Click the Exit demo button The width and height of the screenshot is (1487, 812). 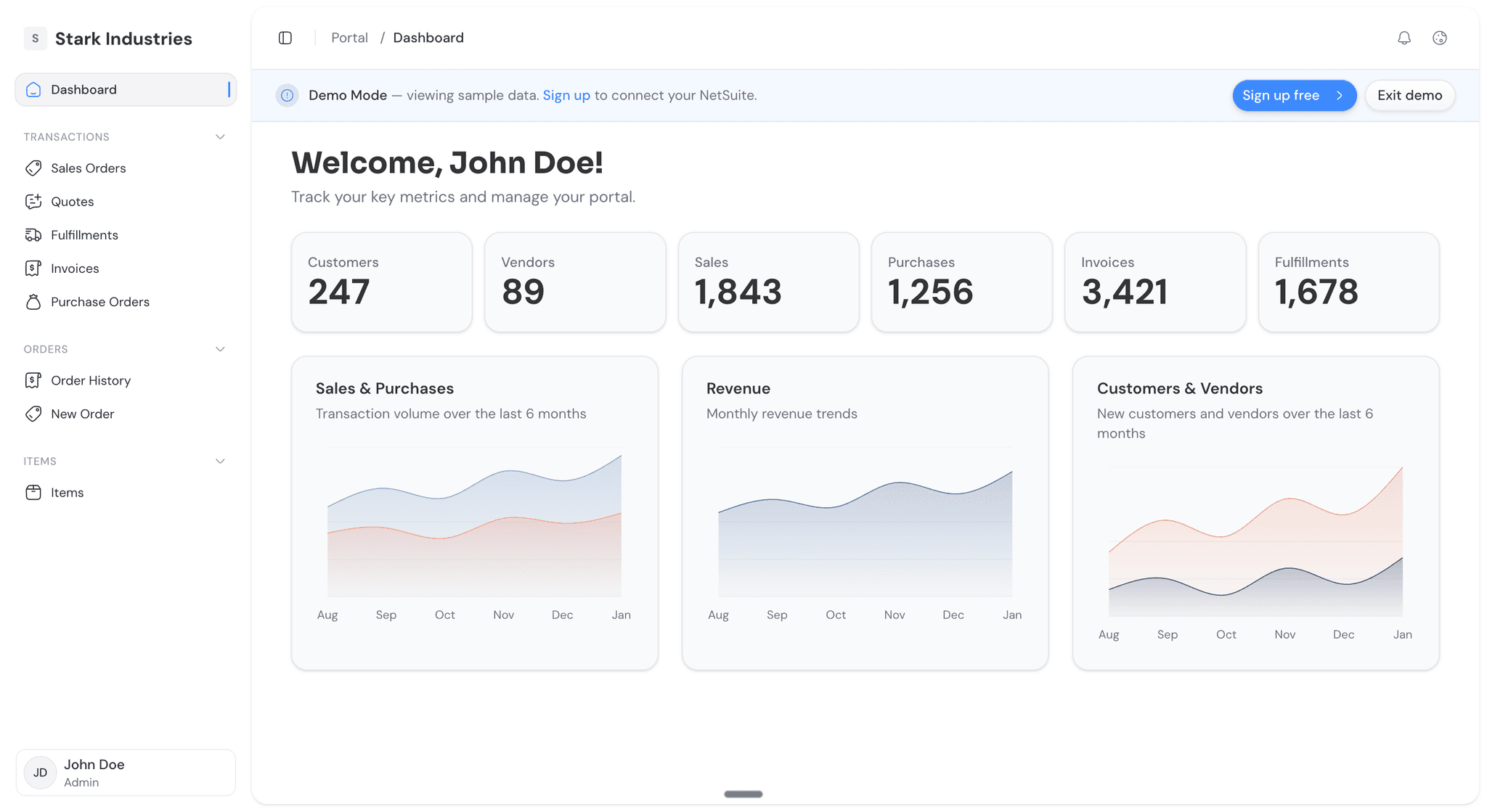pos(1409,95)
